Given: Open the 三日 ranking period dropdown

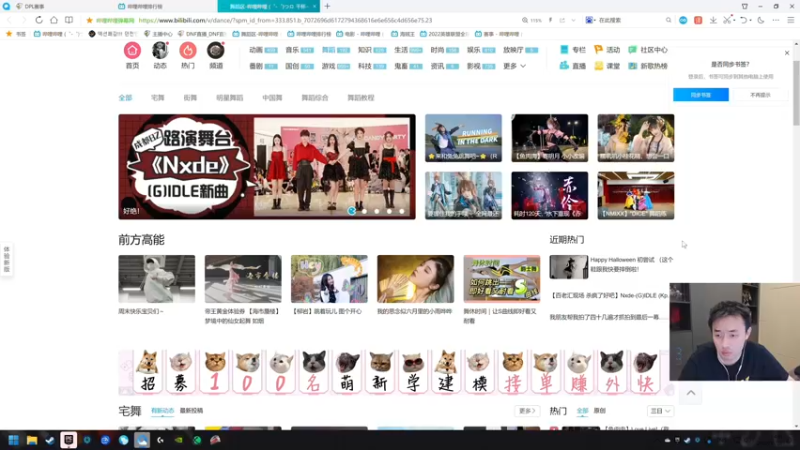Looking at the screenshot, I should (660, 411).
